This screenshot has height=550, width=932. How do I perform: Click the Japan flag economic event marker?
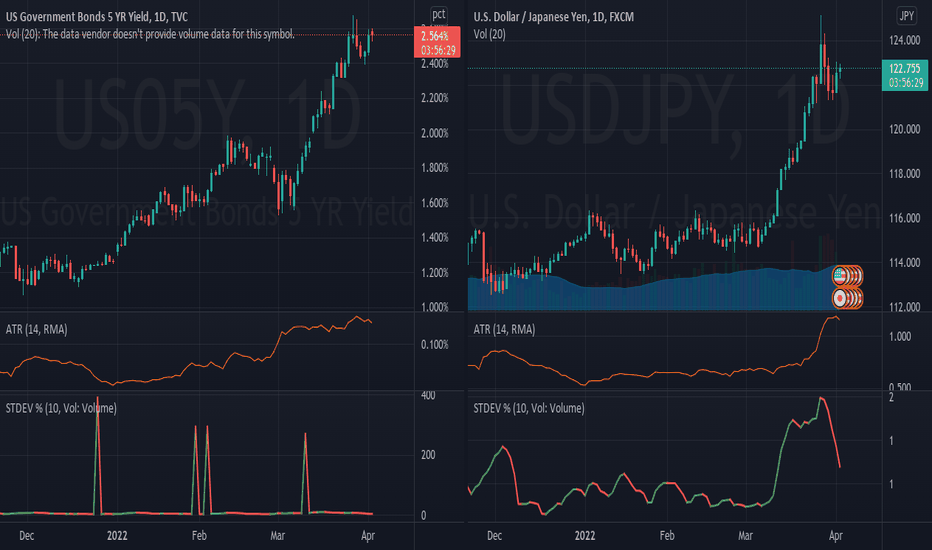tap(840, 298)
